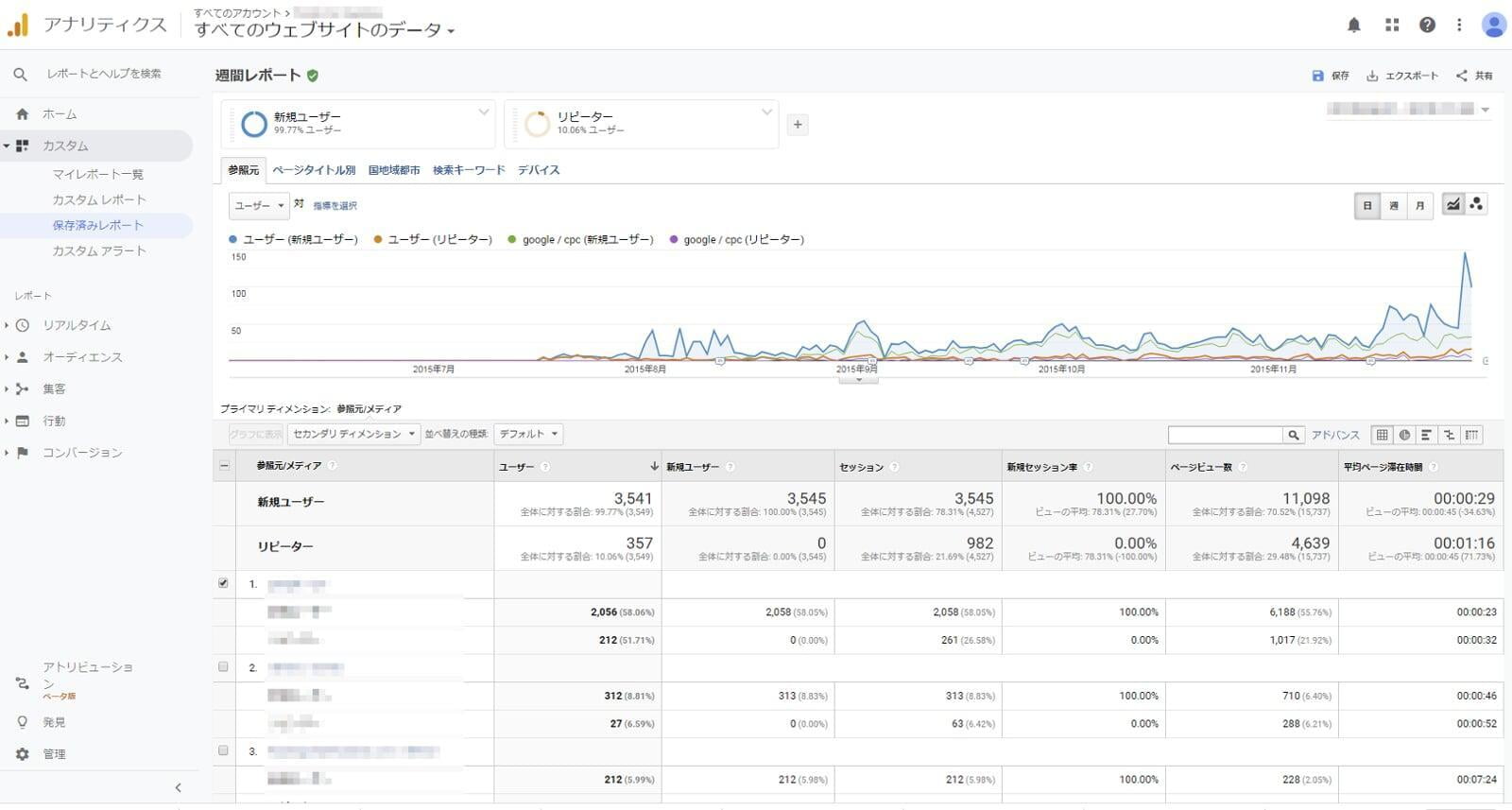
Task: Open マイレポート一覧 in the sidebar
Action: (x=98, y=174)
